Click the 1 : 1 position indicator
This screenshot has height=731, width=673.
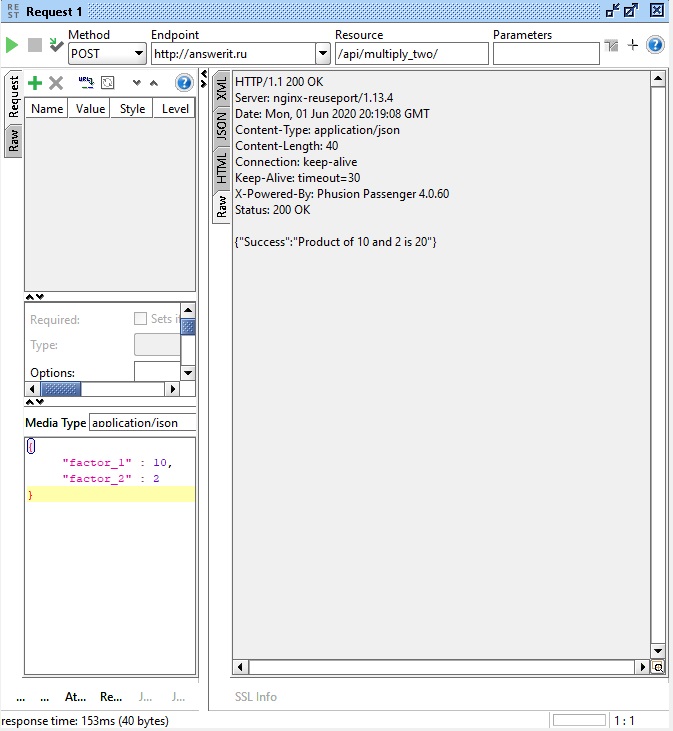point(624,721)
